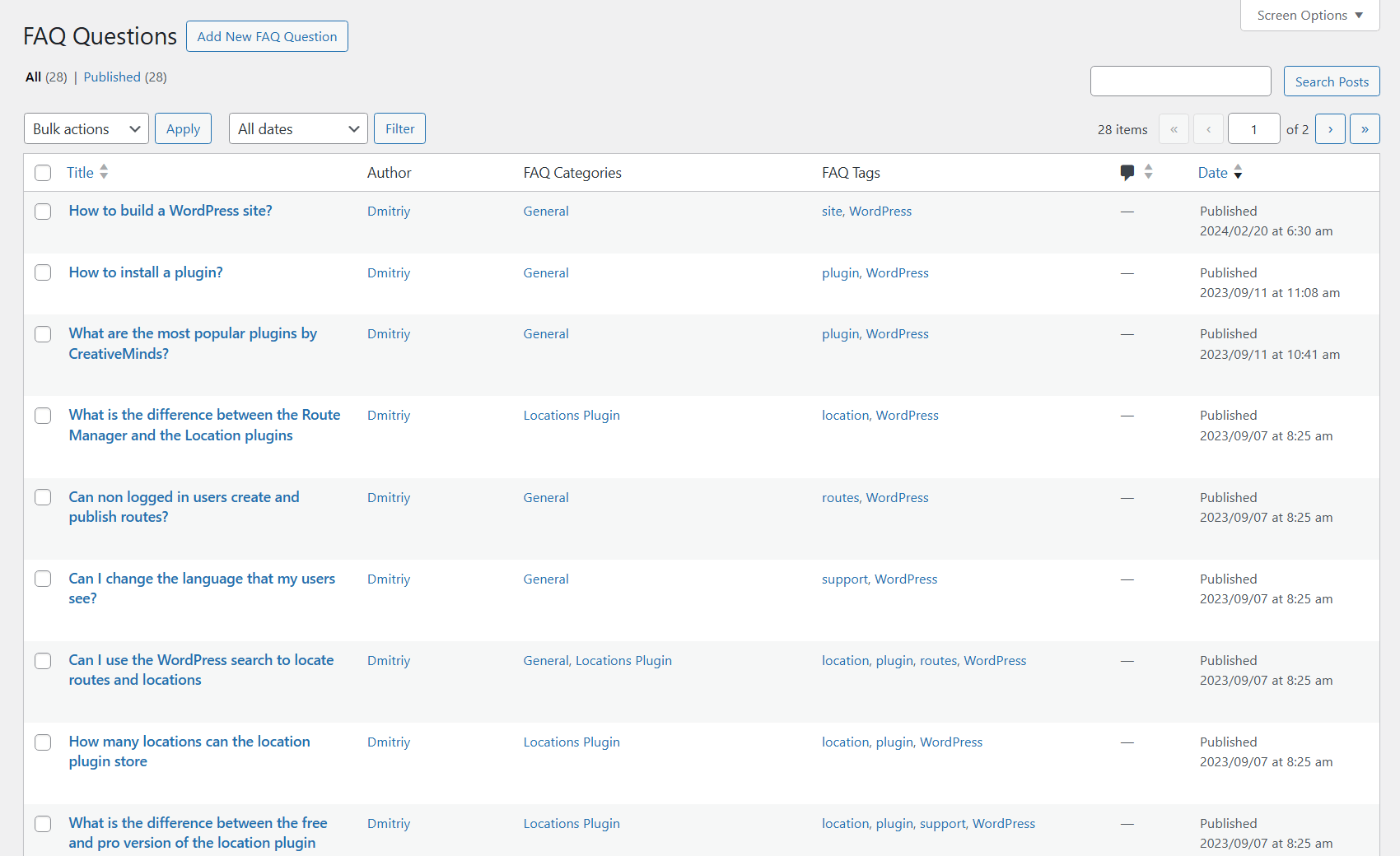
Task: Click the Date column sort arrow
Action: pos(1238,172)
